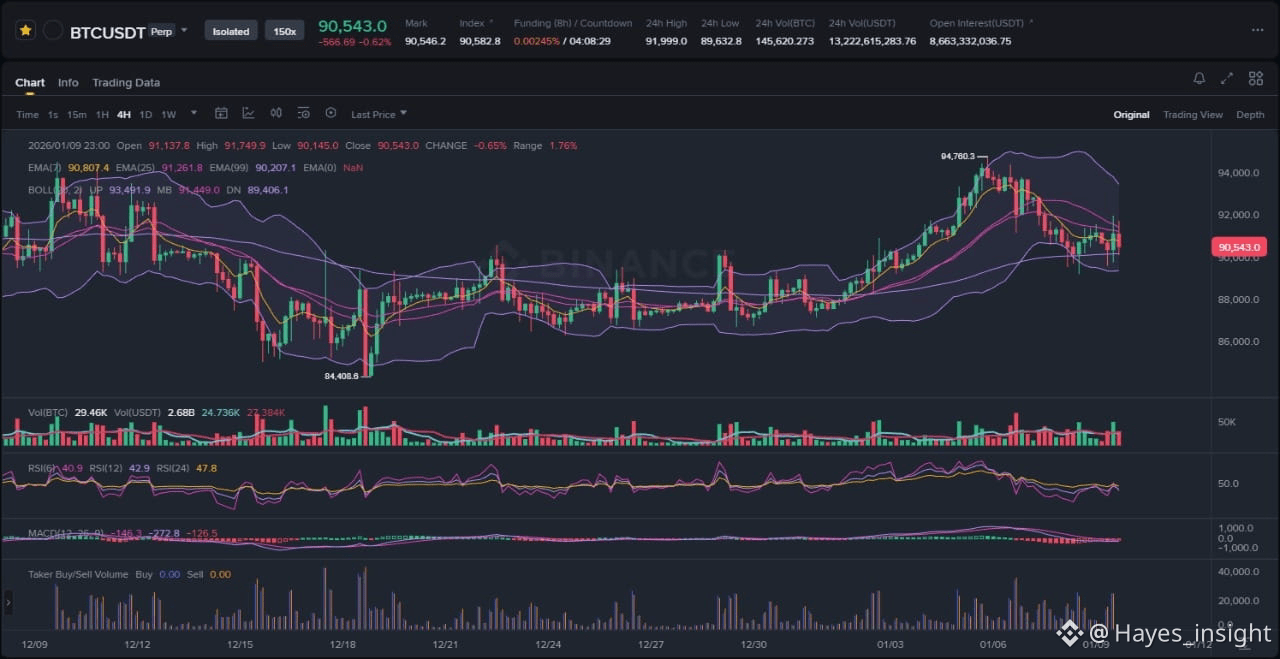Select the 15m interval
The width and height of the screenshot is (1280, 659).
pos(77,115)
